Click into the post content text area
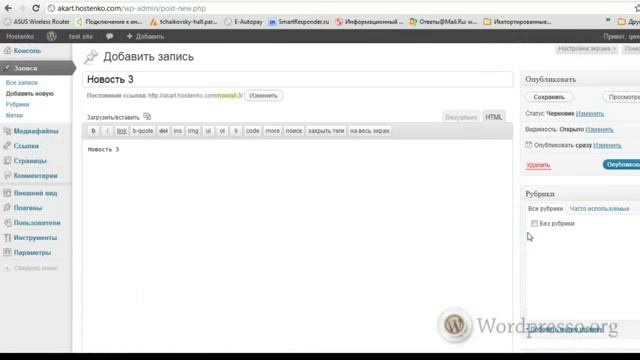Screen dimensions: 640x360 click(x=298, y=245)
